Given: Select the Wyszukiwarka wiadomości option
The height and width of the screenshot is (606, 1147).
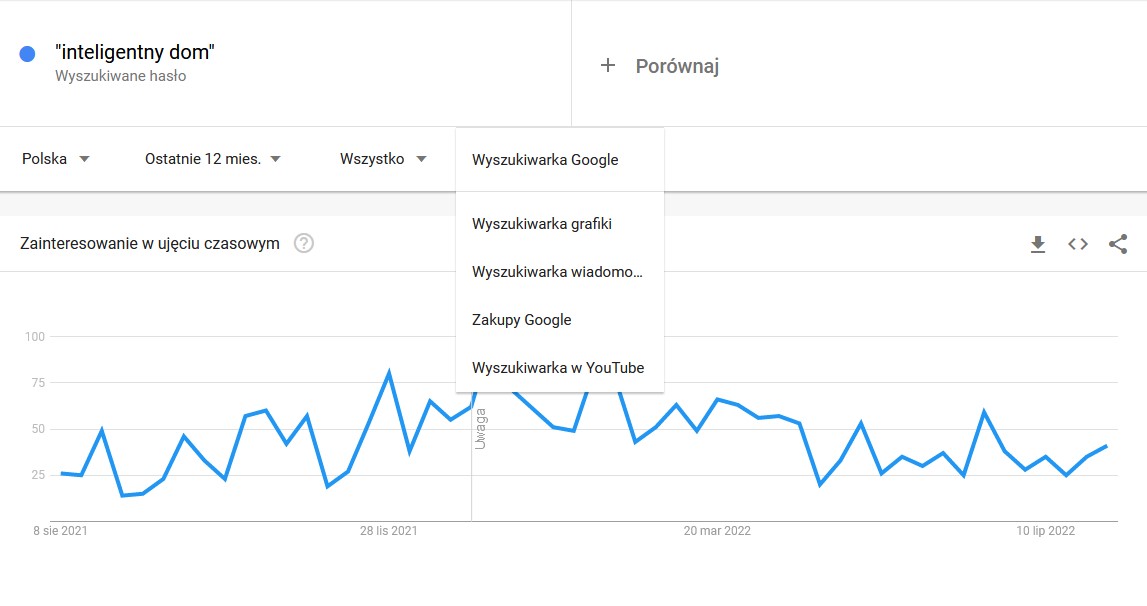Looking at the screenshot, I should coord(556,272).
